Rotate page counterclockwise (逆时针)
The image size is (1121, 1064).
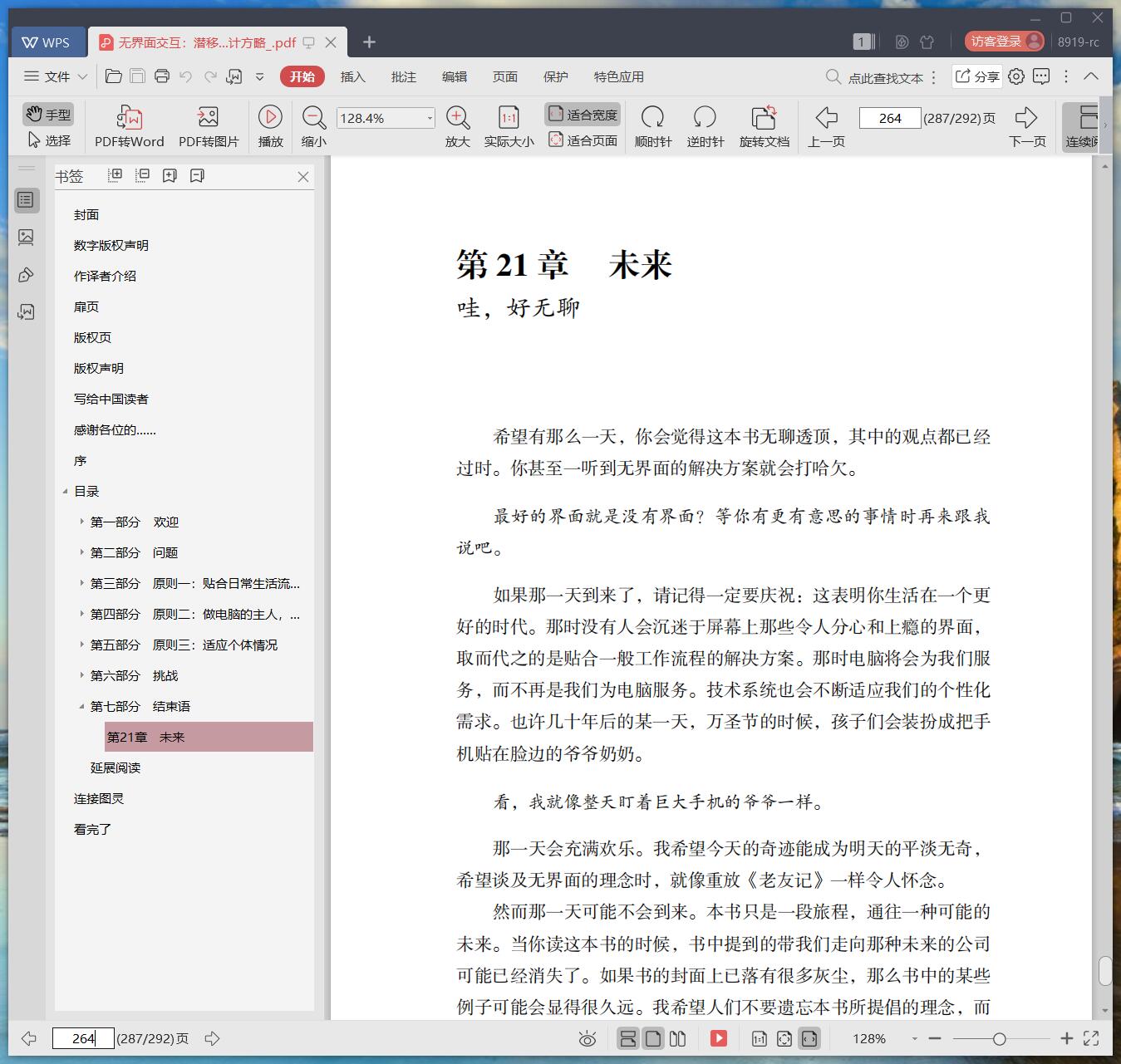click(x=705, y=126)
